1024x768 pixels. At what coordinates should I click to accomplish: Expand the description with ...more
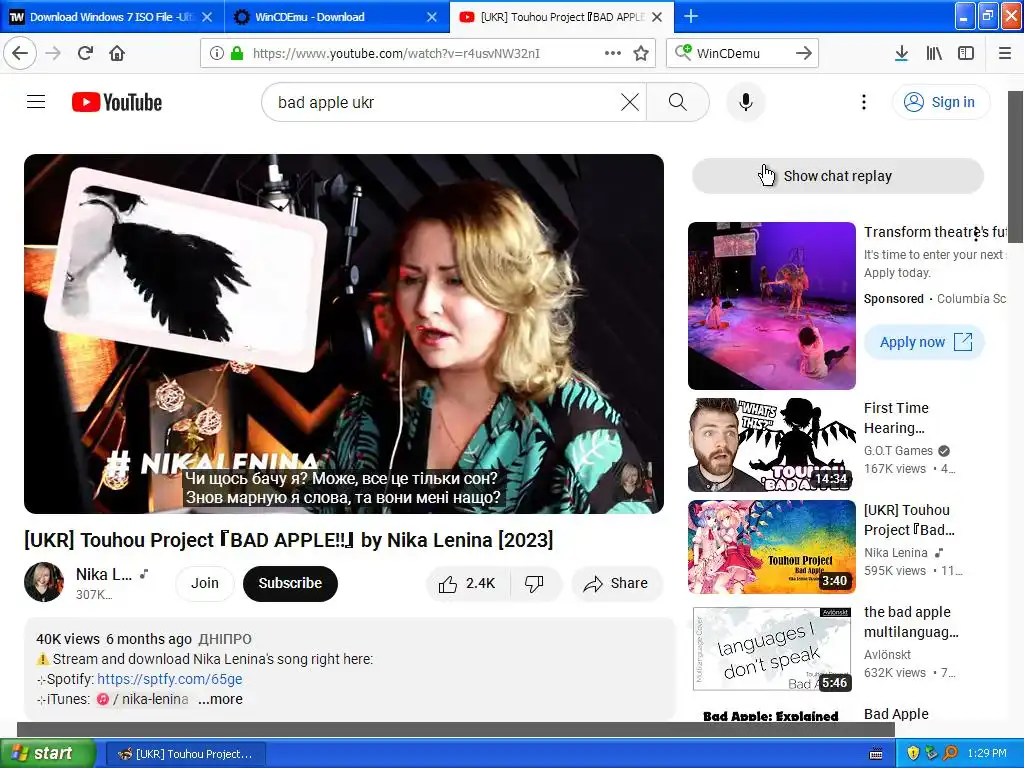(221, 699)
